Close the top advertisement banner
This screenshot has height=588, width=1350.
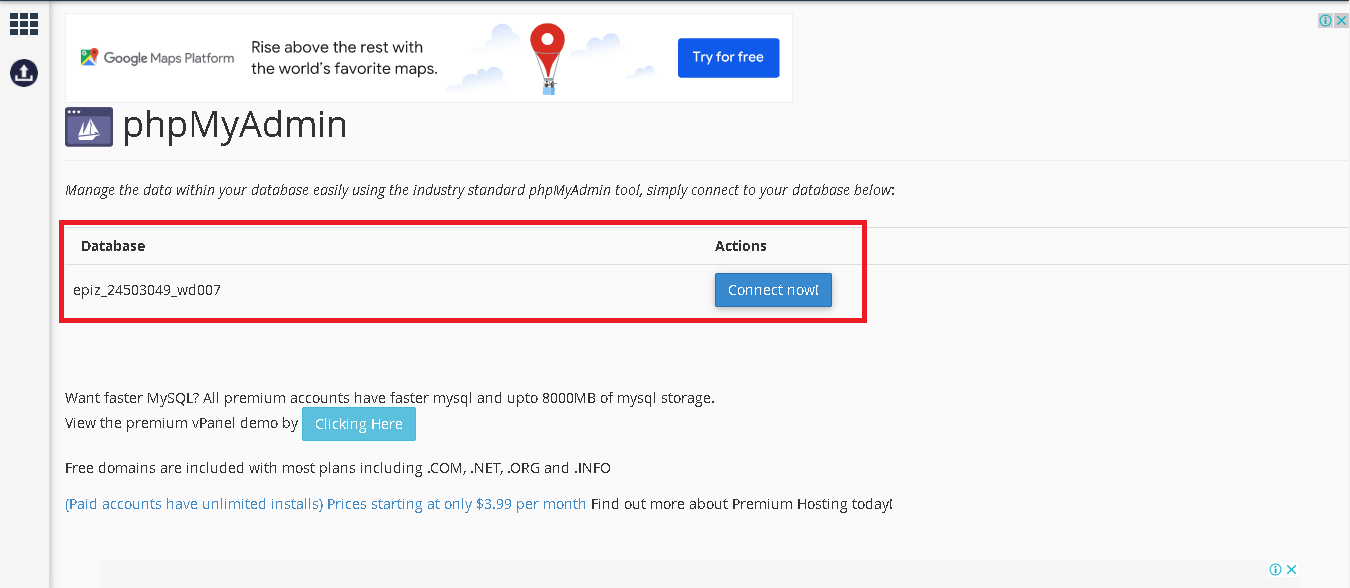click(1342, 21)
